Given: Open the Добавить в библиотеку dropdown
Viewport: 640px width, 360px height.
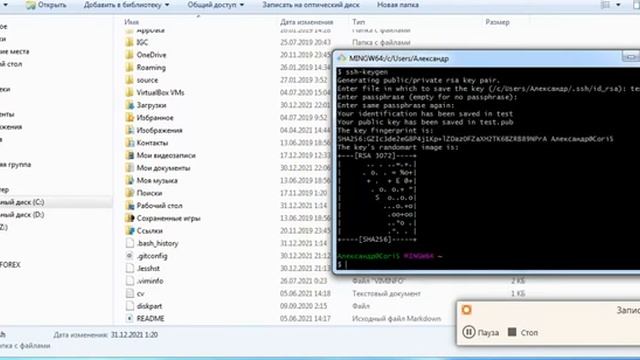Looking at the screenshot, I should (x=127, y=5).
